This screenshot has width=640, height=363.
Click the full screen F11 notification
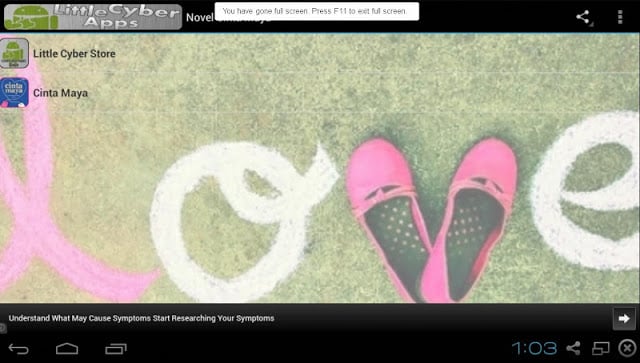click(x=317, y=11)
